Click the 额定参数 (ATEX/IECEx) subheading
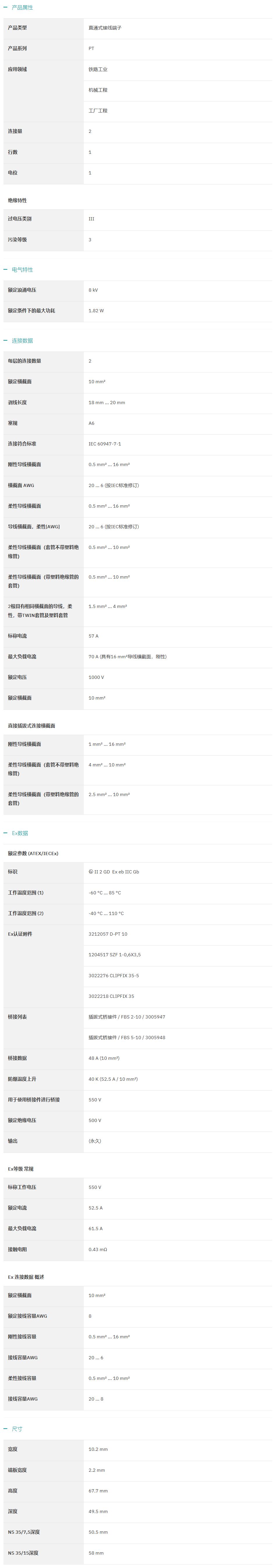Image resolution: width=273 pixels, height=1568 pixels. click(x=33, y=854)
